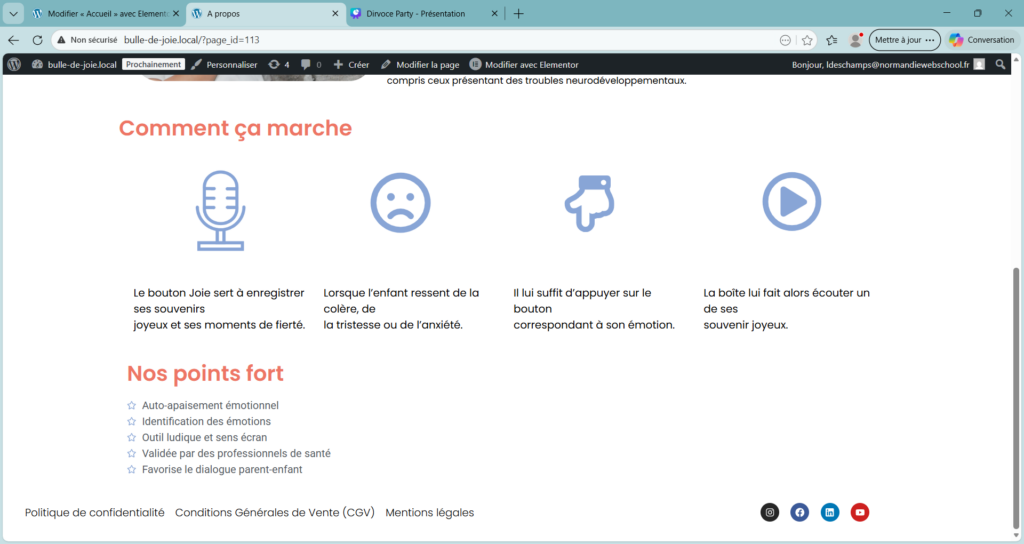Click Modifier avec Elementor
Viewport: 1024px width, 544px height.
524,64
